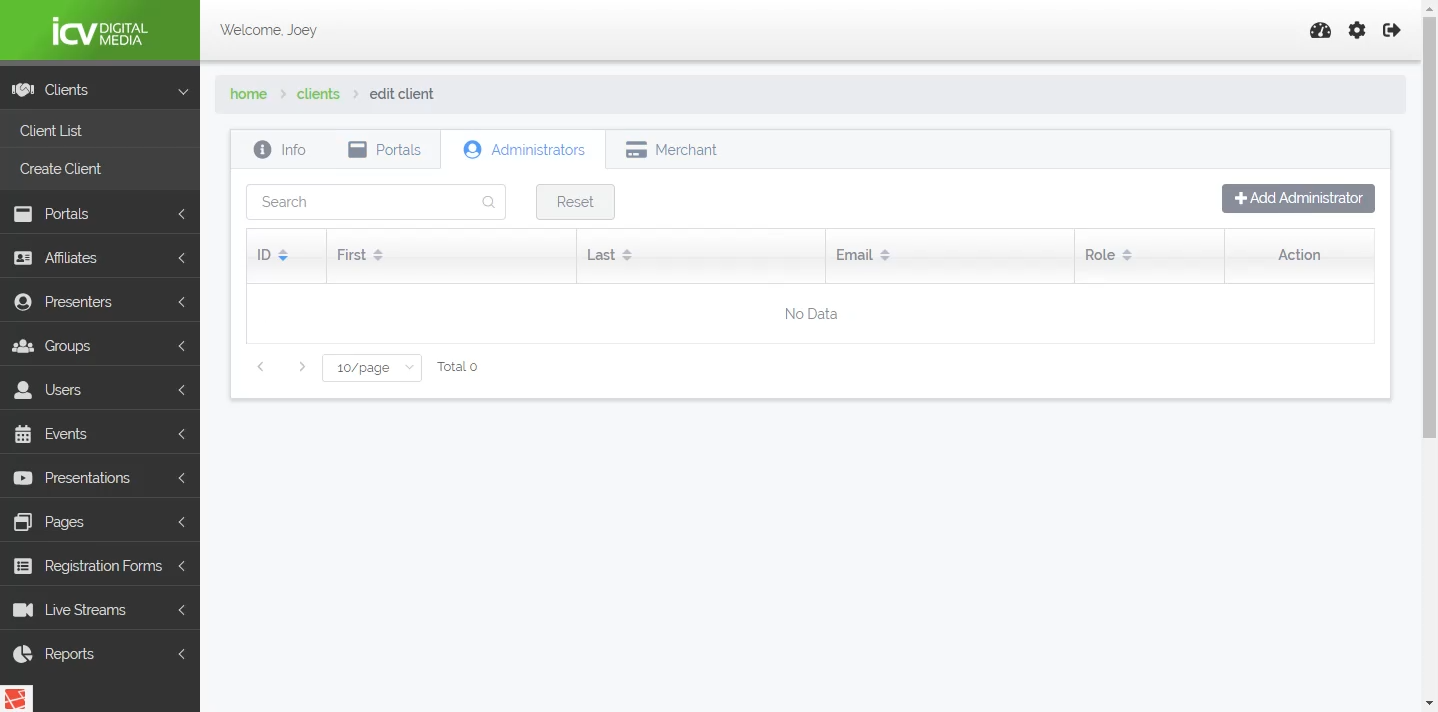Click the red icon at bottom-left corner

[x=16, y=699]
